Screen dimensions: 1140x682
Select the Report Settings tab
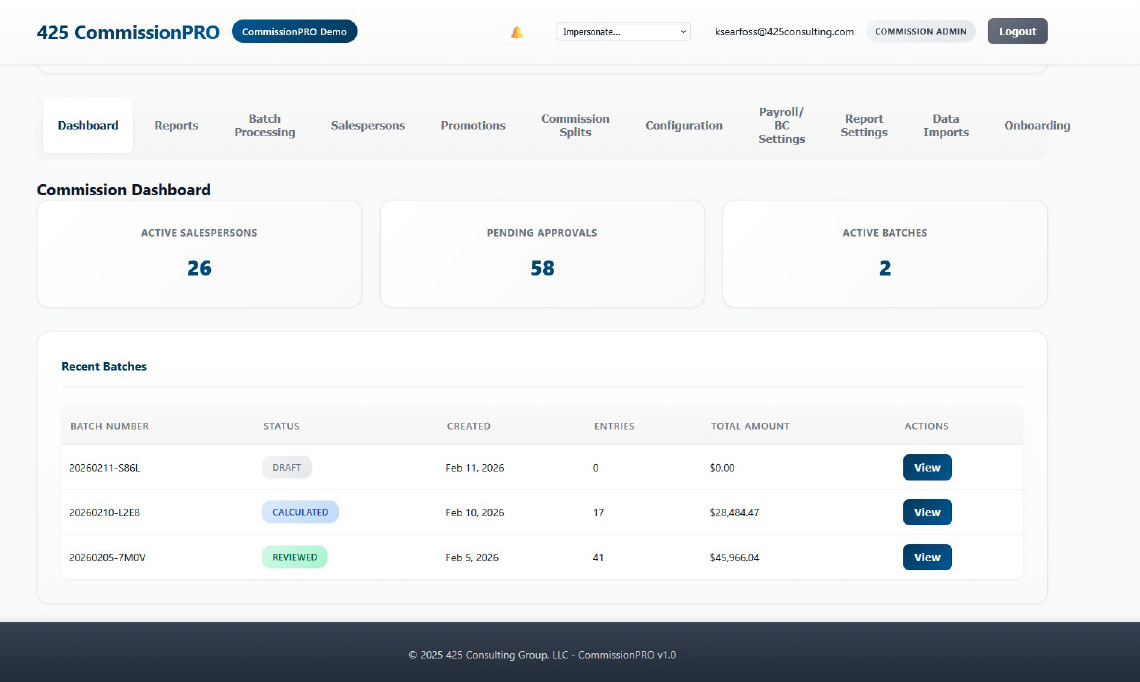point(864,126)
